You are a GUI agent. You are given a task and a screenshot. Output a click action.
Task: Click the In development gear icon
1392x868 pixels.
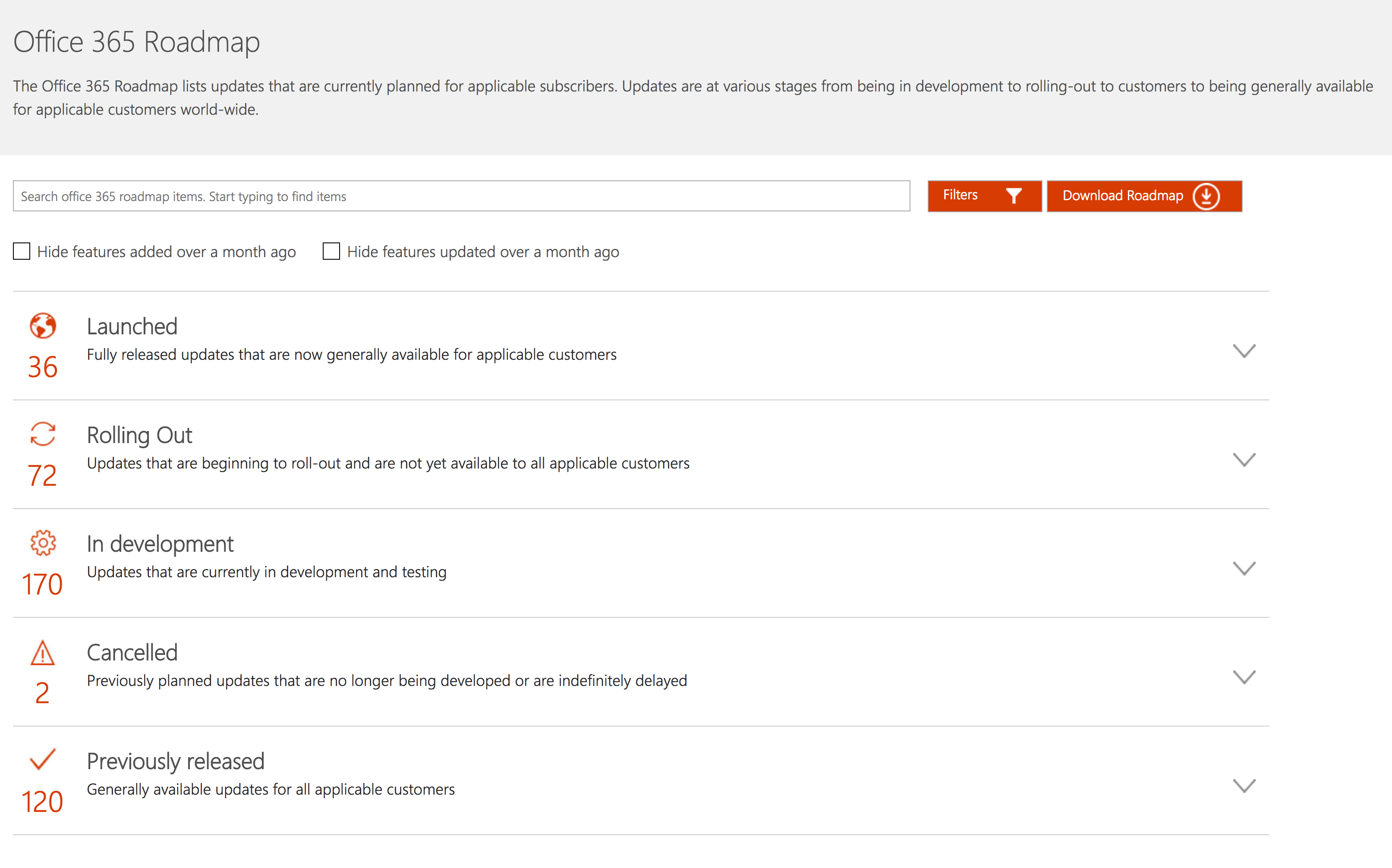pyautogui.click(x=43, y=543)
